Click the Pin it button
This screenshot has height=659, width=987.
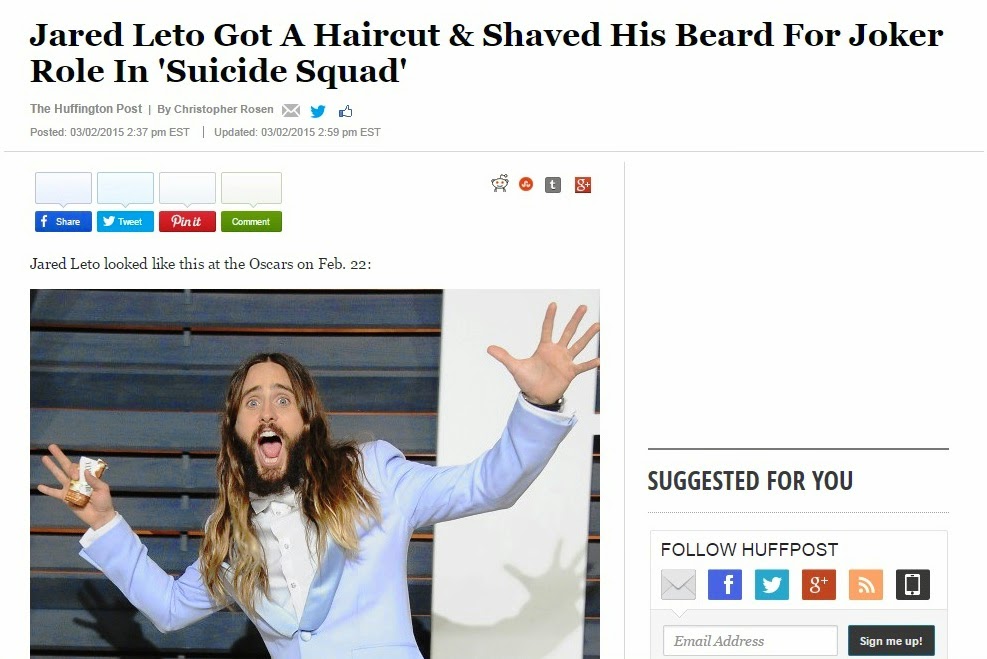(188, 222)
